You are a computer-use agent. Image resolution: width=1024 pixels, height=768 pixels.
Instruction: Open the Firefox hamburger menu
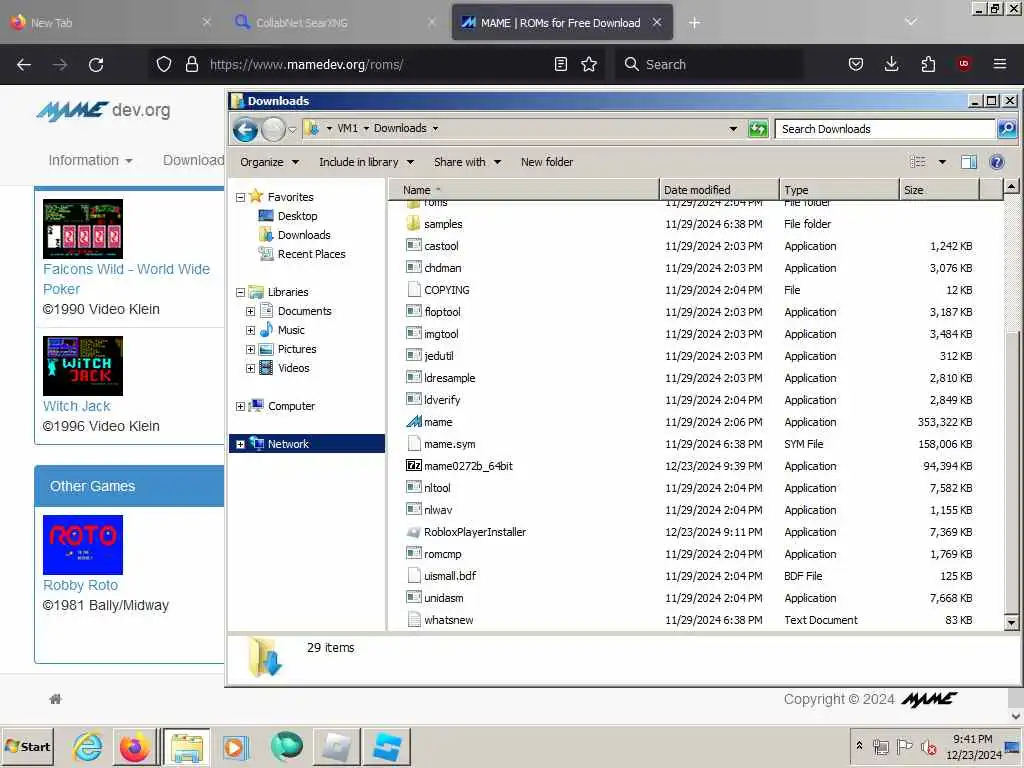[x=1000, y=64]
